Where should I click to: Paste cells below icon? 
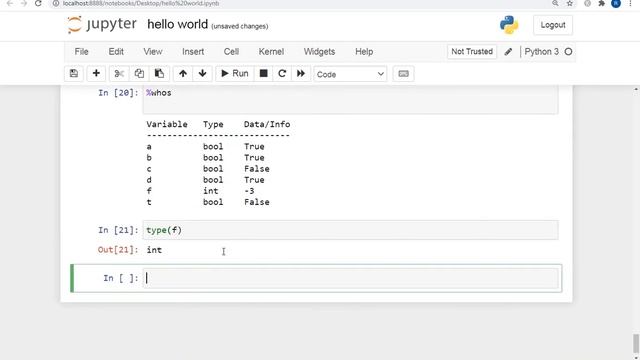coord(159,73)
